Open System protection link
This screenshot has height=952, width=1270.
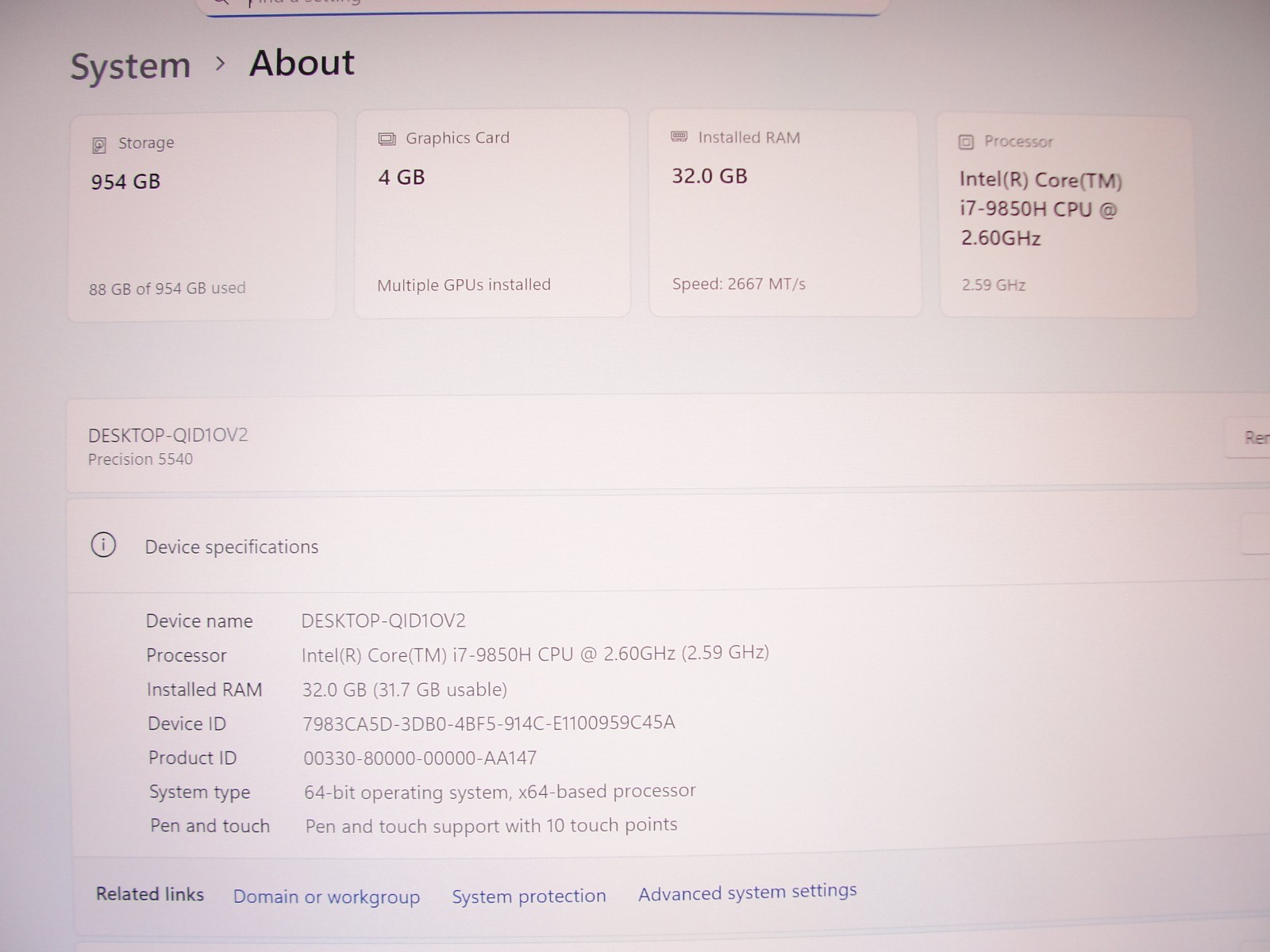click(529, 896)
